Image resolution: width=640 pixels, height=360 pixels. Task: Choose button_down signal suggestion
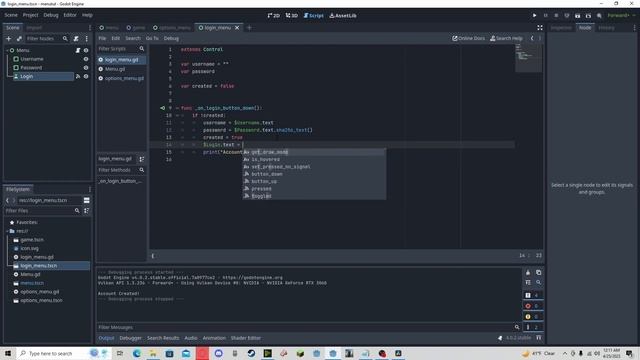tap(314, 174)
